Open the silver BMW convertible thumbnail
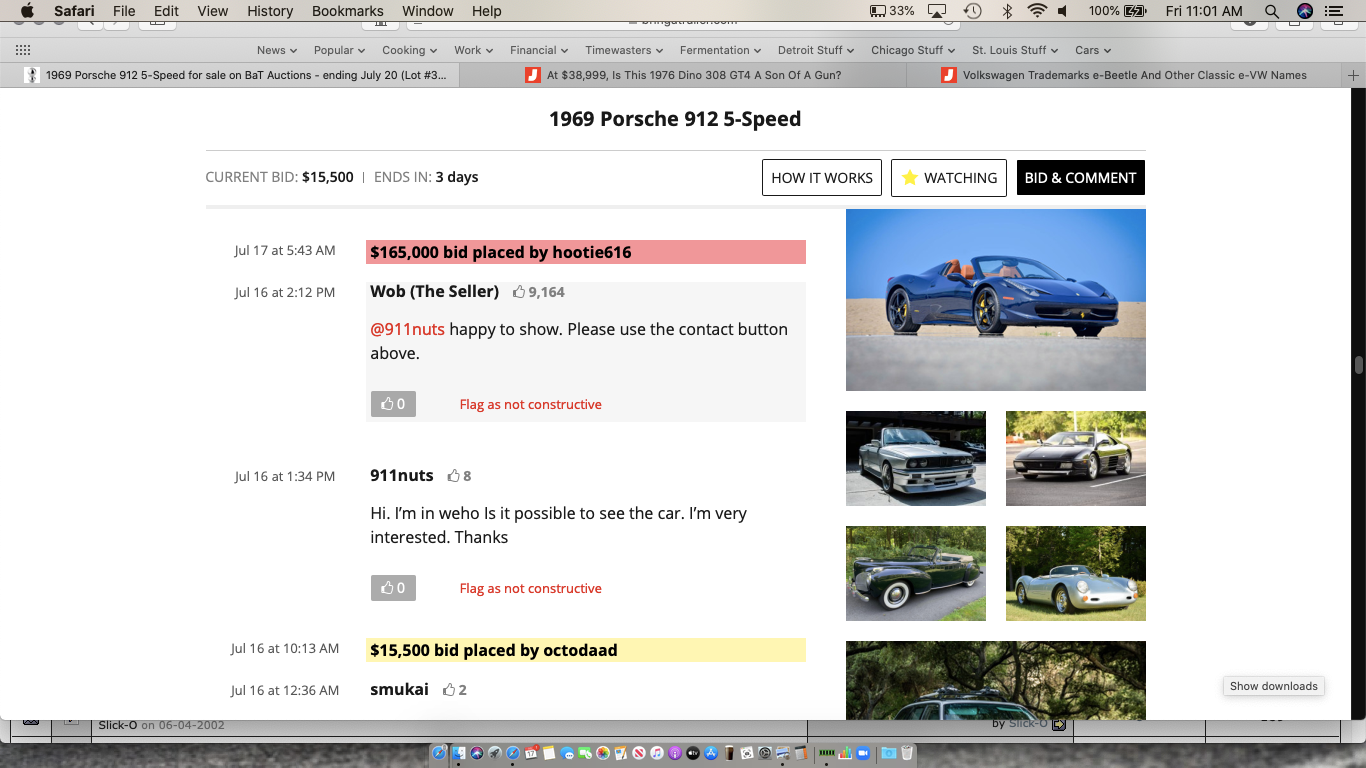 [916, 458]
